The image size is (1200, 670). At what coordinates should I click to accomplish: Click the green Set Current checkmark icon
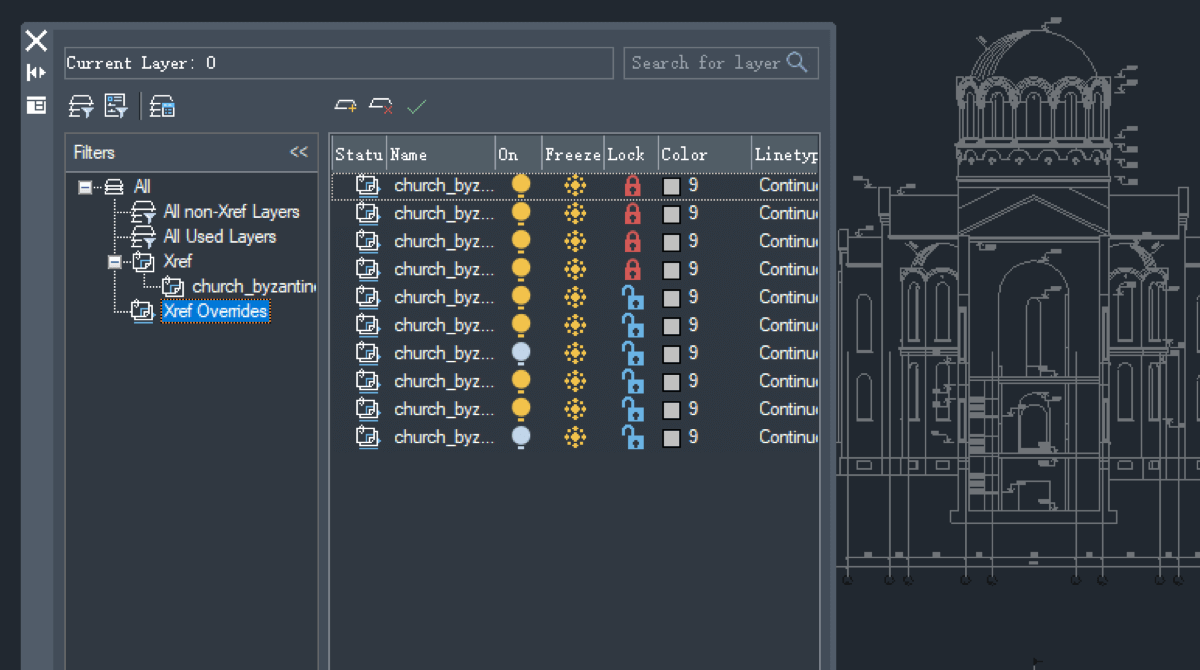(417, 105)
